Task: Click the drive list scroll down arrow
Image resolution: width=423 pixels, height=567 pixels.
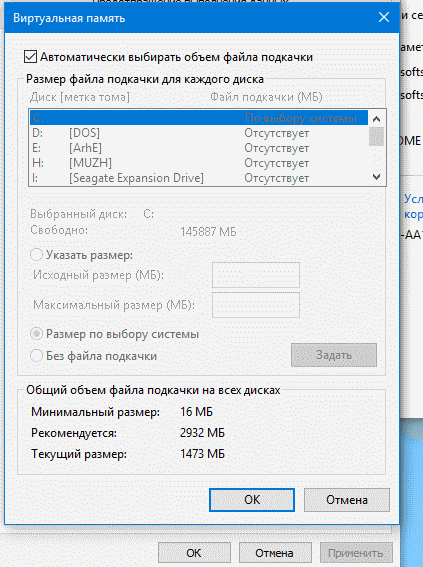Action: point(376,177)
